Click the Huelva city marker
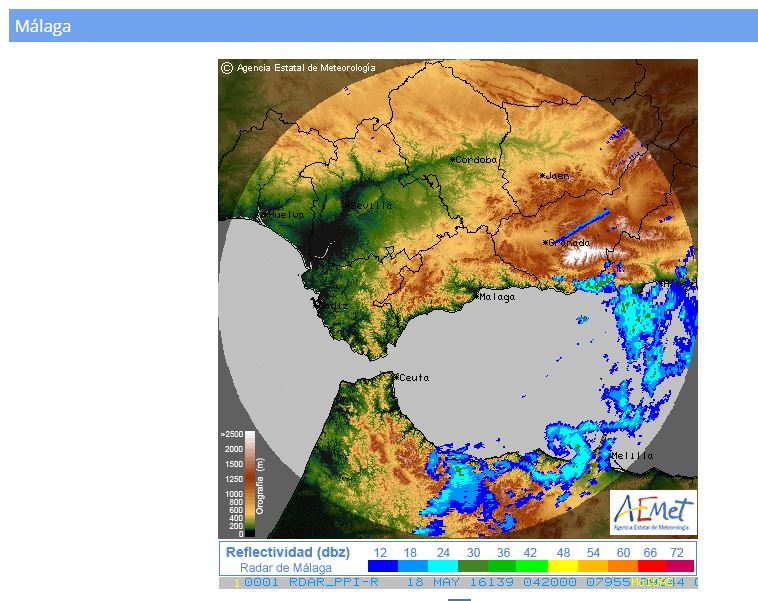Screen dimensions: 758x601 [x=263, y=212]
